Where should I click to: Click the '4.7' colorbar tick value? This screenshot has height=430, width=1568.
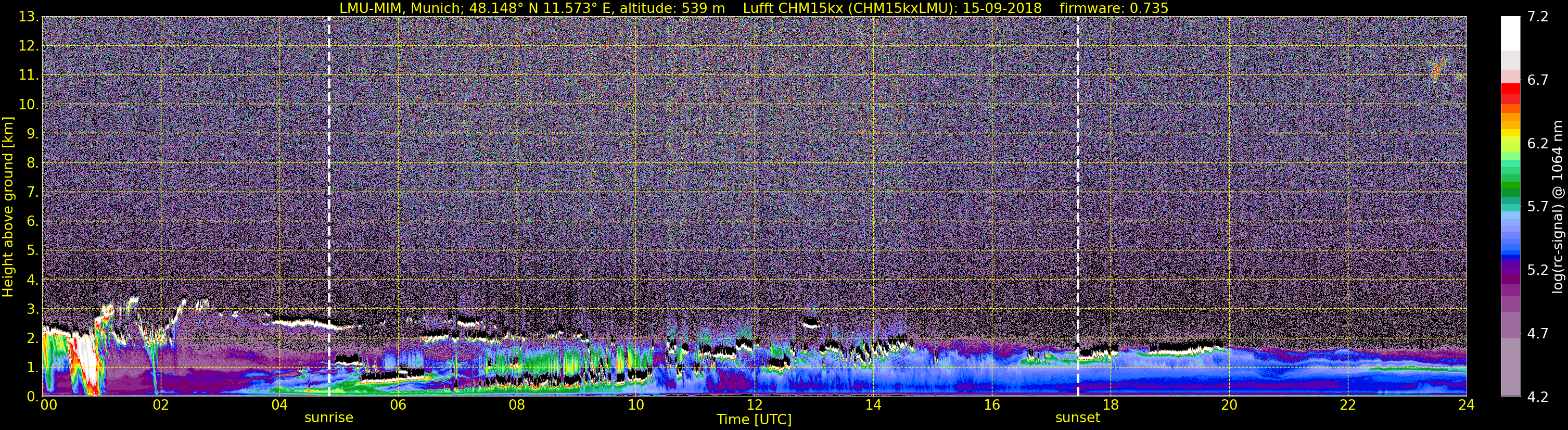[x=1538, y=333]
